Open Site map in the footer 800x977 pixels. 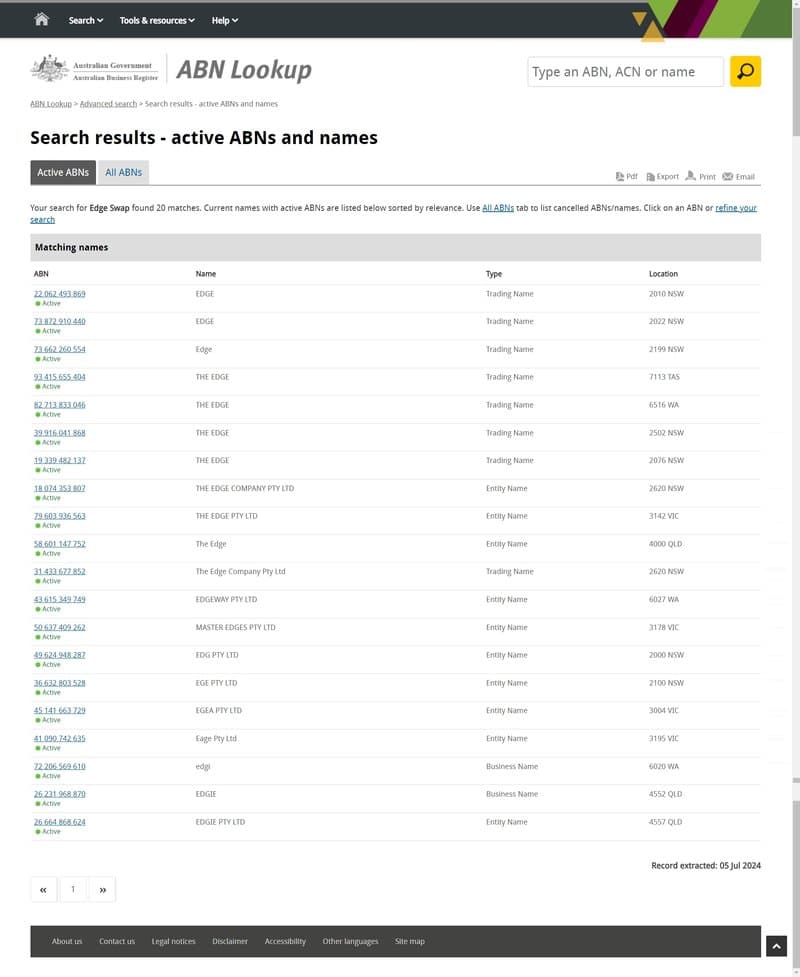[410, 941]
